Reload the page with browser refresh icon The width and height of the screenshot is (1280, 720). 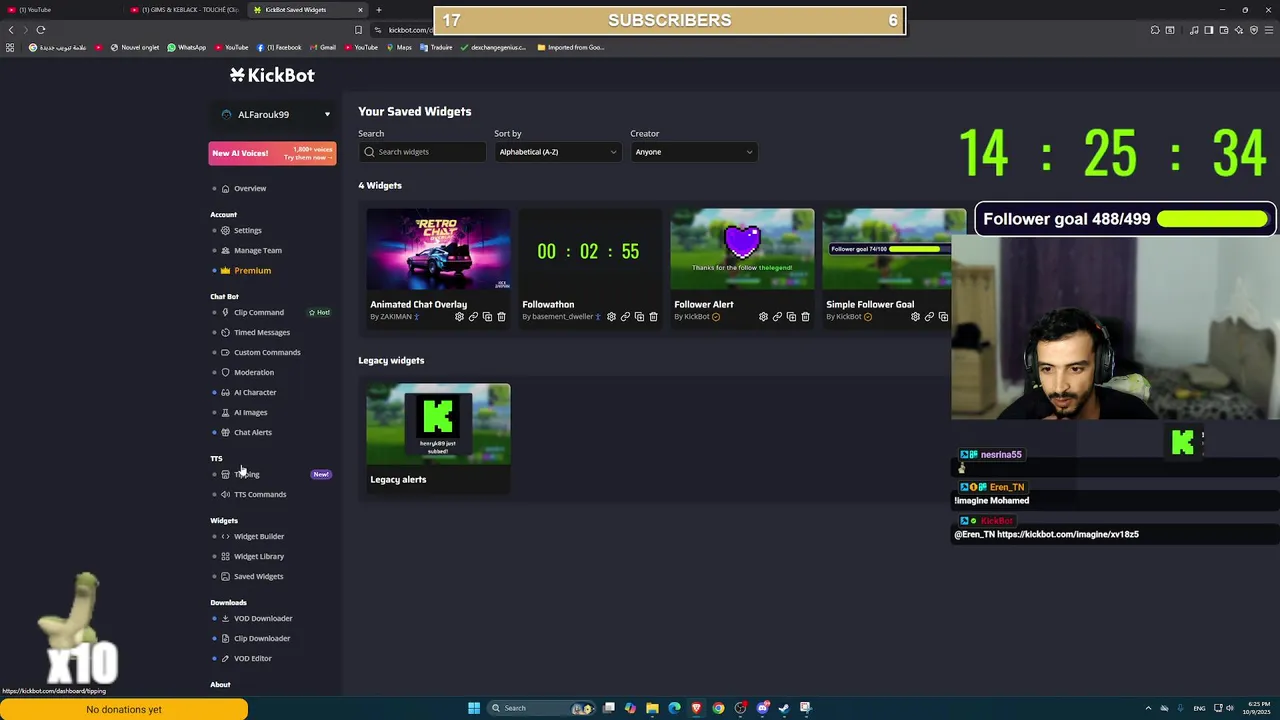pos(41,30)
